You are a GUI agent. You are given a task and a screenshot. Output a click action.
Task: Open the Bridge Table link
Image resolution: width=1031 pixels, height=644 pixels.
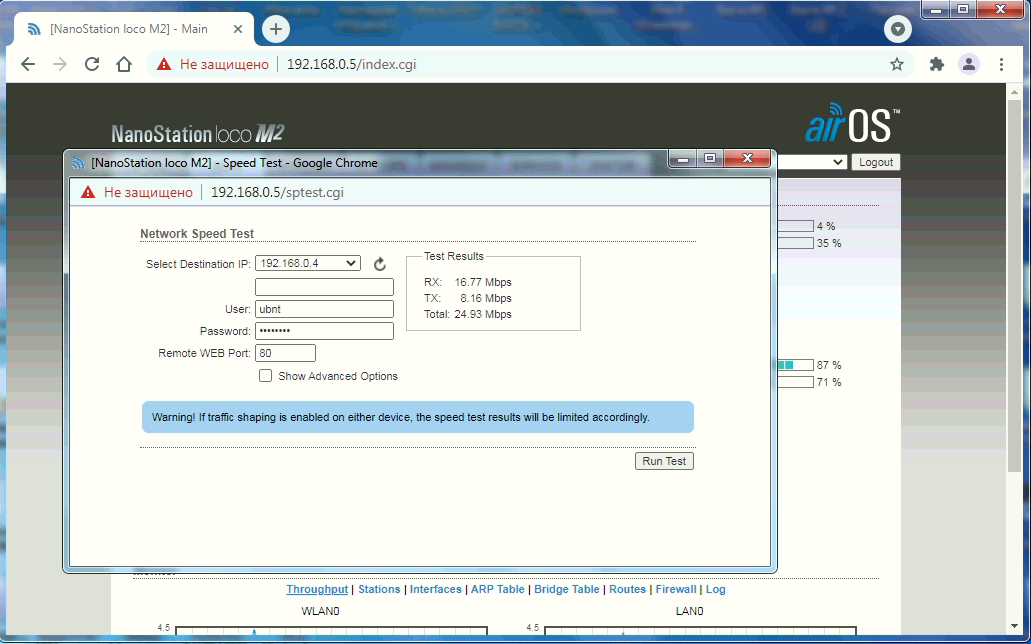[567, 589]
